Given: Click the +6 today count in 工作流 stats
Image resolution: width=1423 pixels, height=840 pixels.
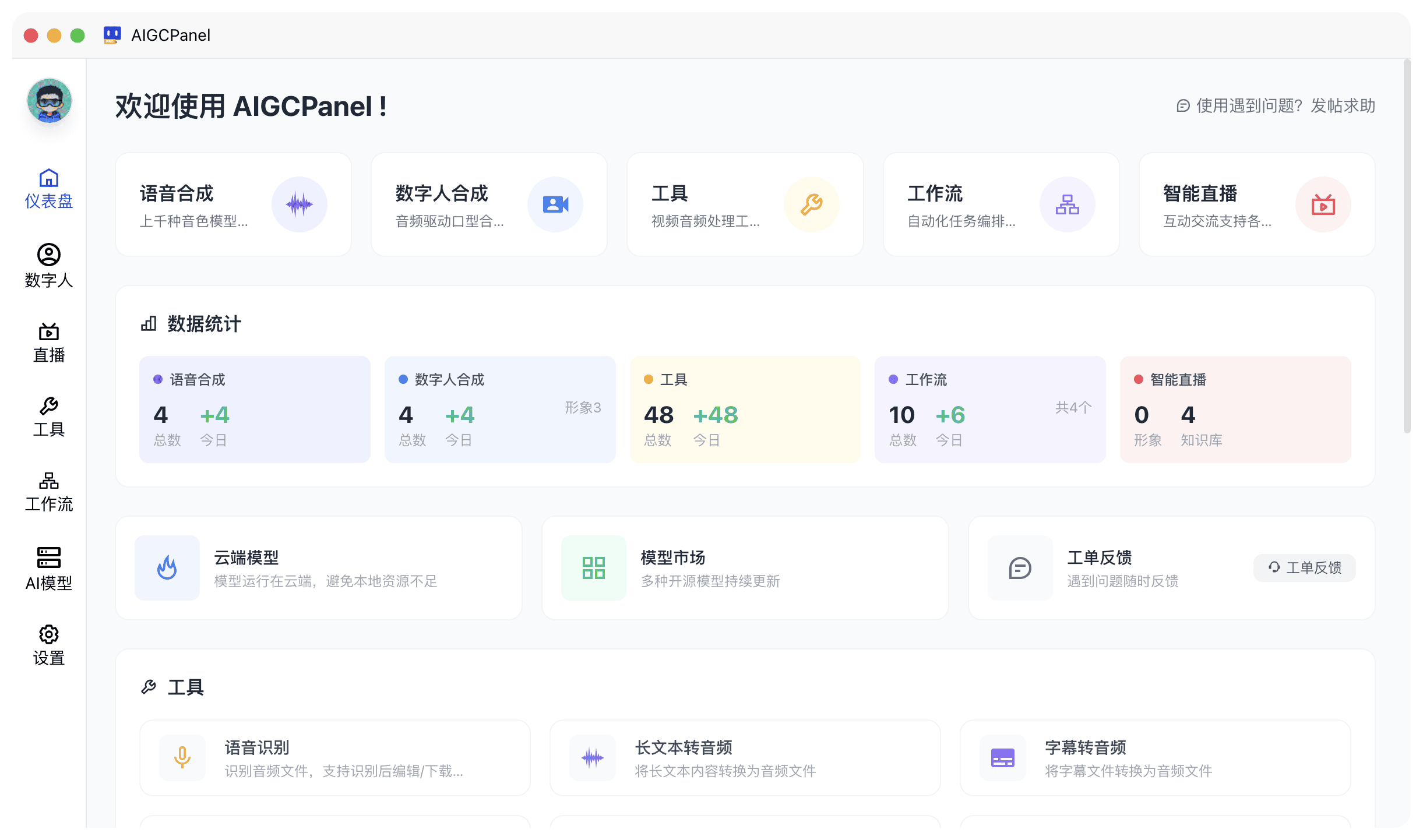Looking at the screenshot, I should [950, 415].
